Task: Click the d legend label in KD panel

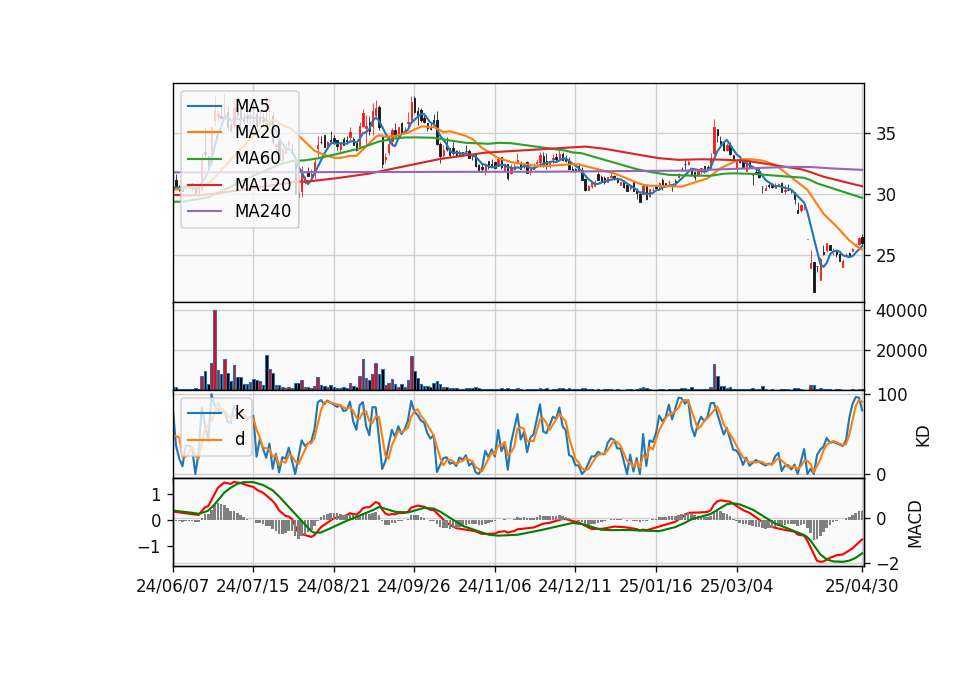Action: click(240, 439)
